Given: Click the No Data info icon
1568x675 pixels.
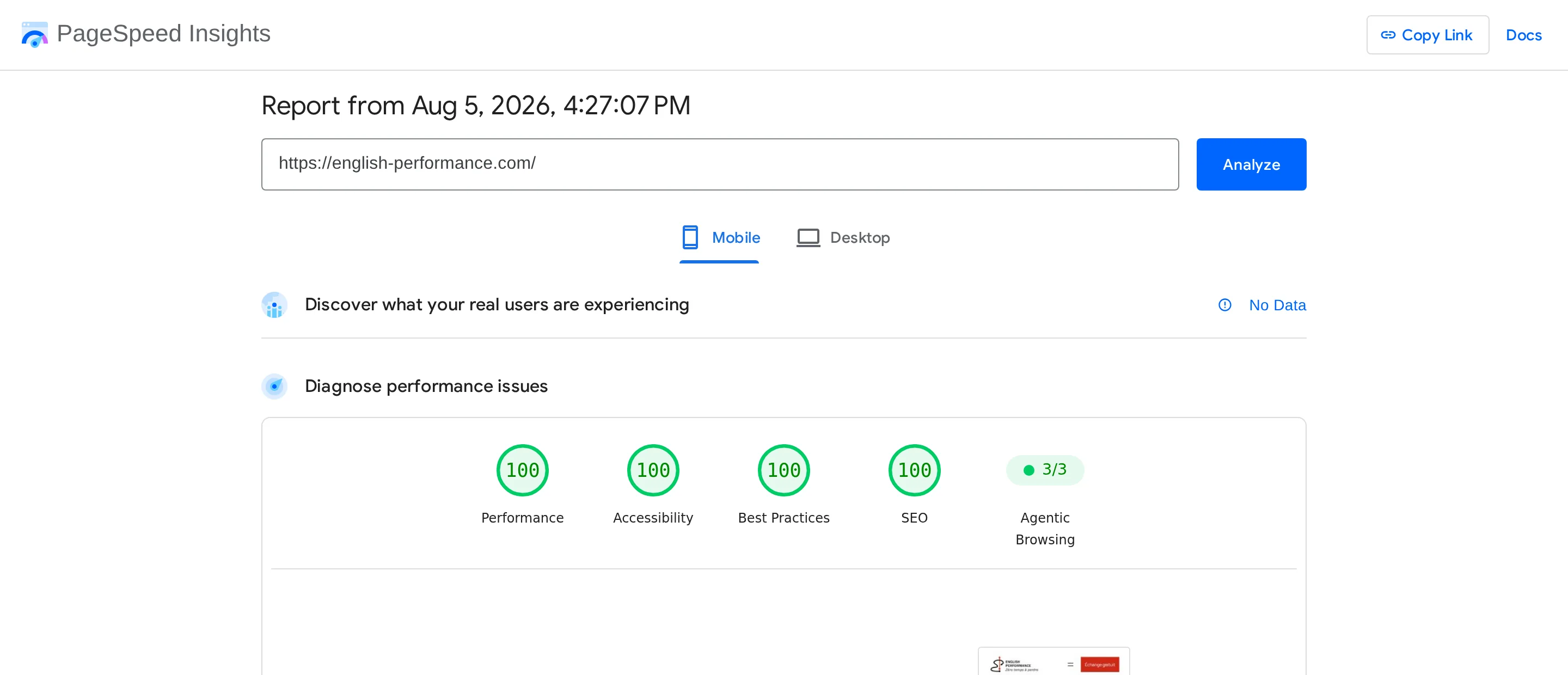Looking at the screenshot, I should coord(1224,305).
